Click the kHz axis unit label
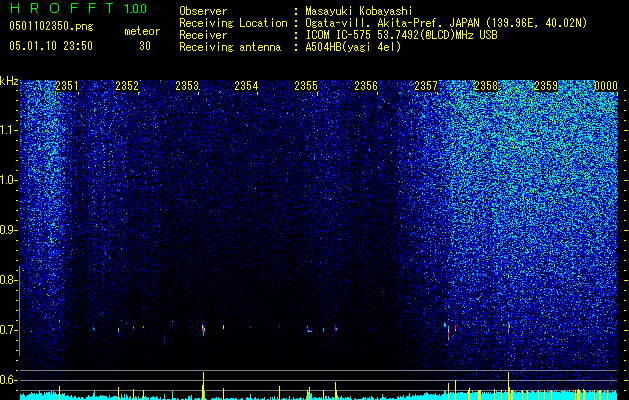This screenshot has height=400, width=629. 9,81
